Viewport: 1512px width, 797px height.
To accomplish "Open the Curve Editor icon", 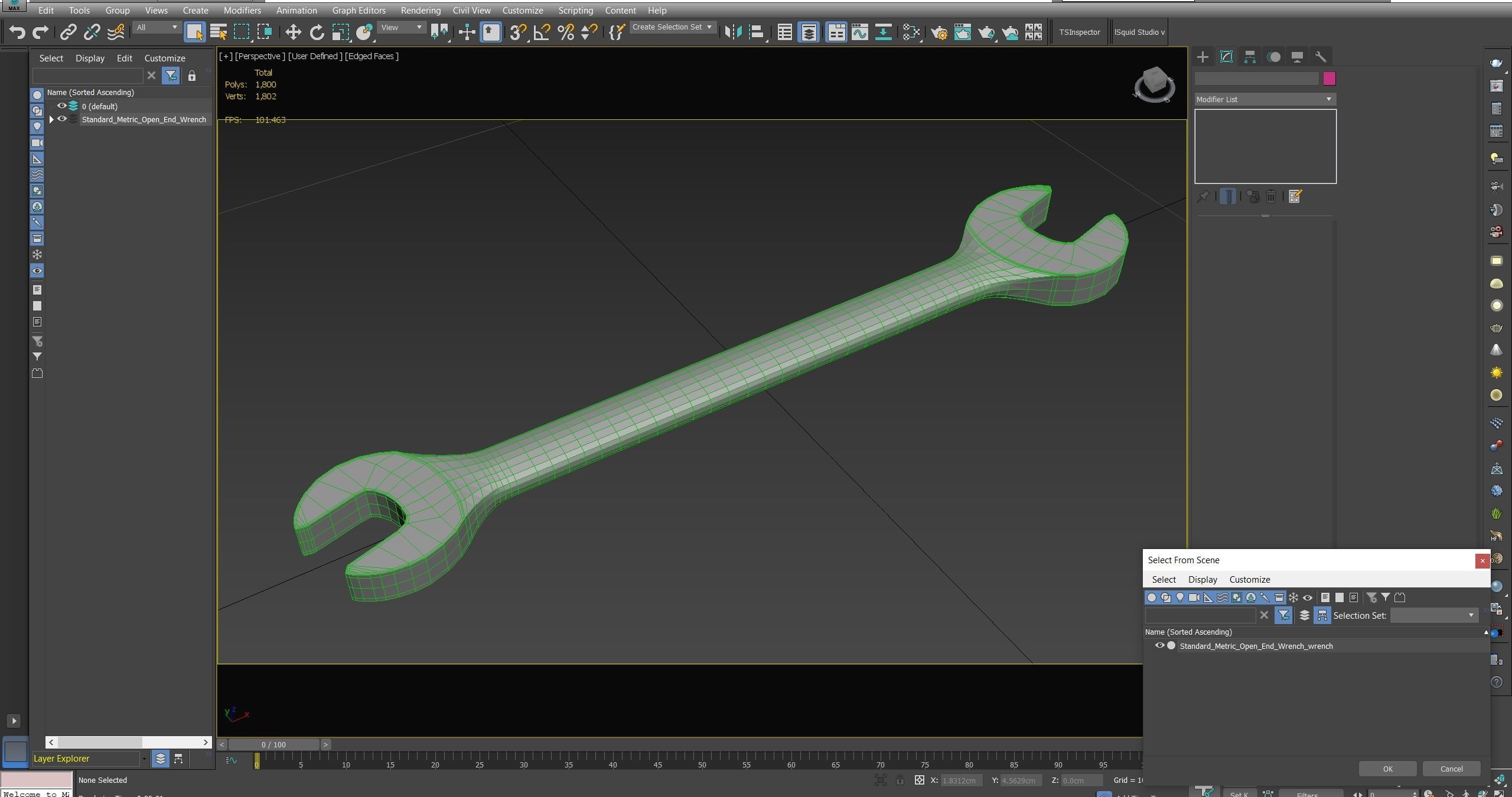I will pyautogui.click(x=859, y=32).
